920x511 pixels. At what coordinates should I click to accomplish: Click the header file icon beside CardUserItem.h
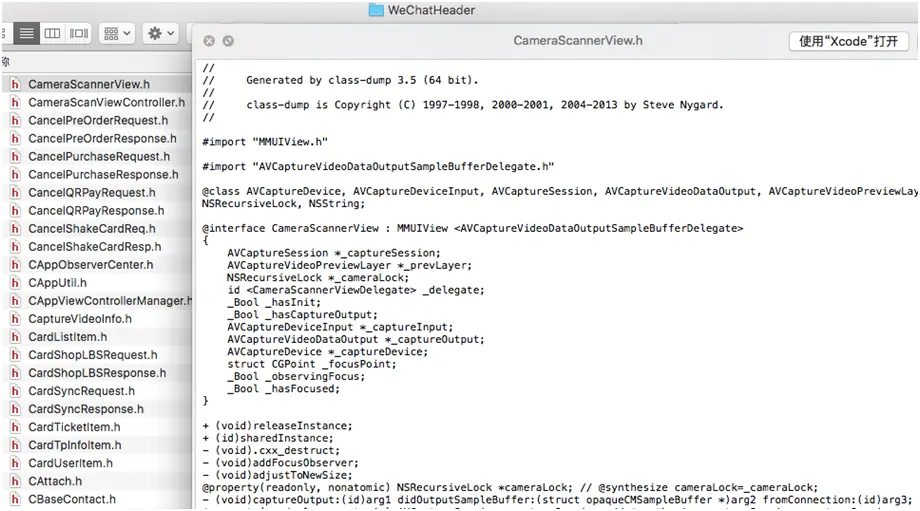point(15,463)
